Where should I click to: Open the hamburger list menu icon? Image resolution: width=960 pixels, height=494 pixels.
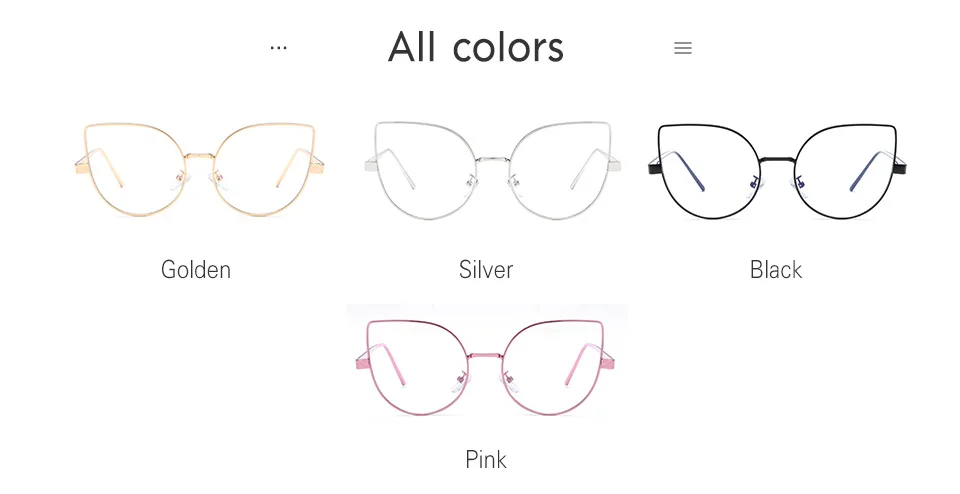click(x=683, y=48)
